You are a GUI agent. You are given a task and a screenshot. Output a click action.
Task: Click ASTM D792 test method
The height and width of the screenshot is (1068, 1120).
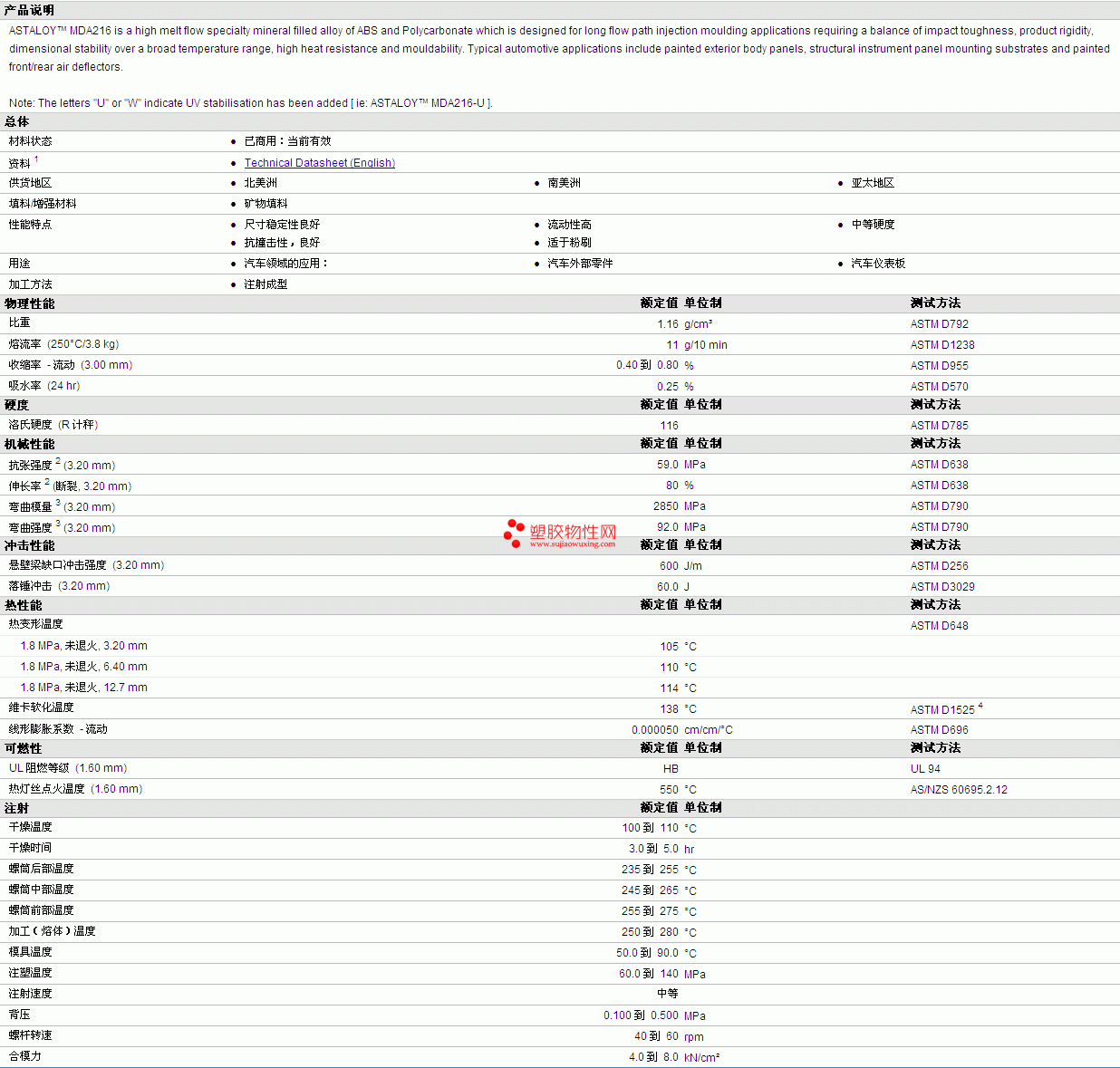pyautogui.click(x=940, y=324)
